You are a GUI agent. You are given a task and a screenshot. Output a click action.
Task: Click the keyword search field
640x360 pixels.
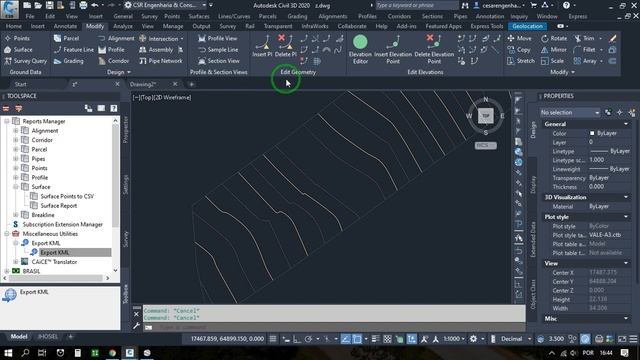(417, 5)
